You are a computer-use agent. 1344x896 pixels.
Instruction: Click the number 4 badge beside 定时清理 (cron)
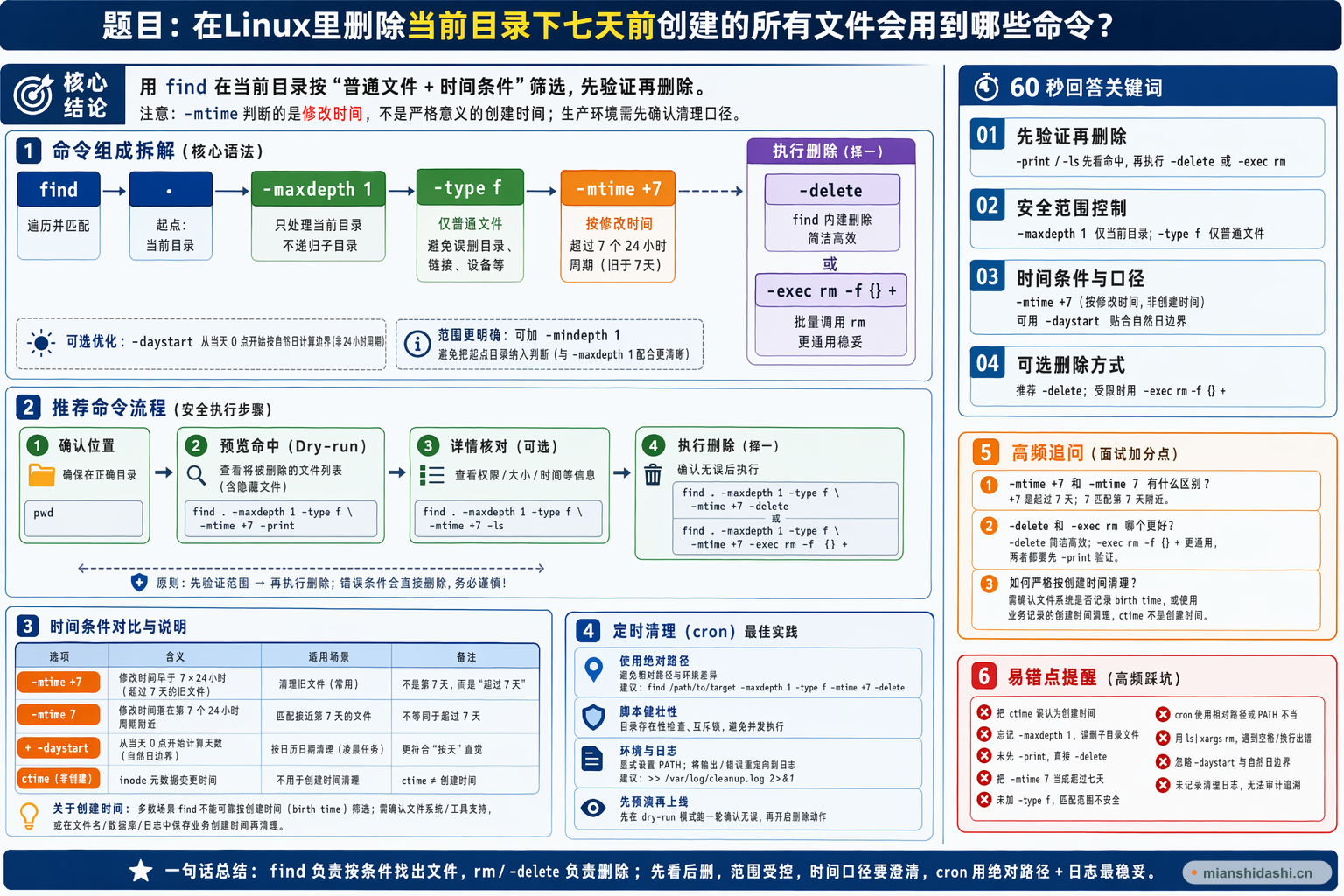(588, 631)
